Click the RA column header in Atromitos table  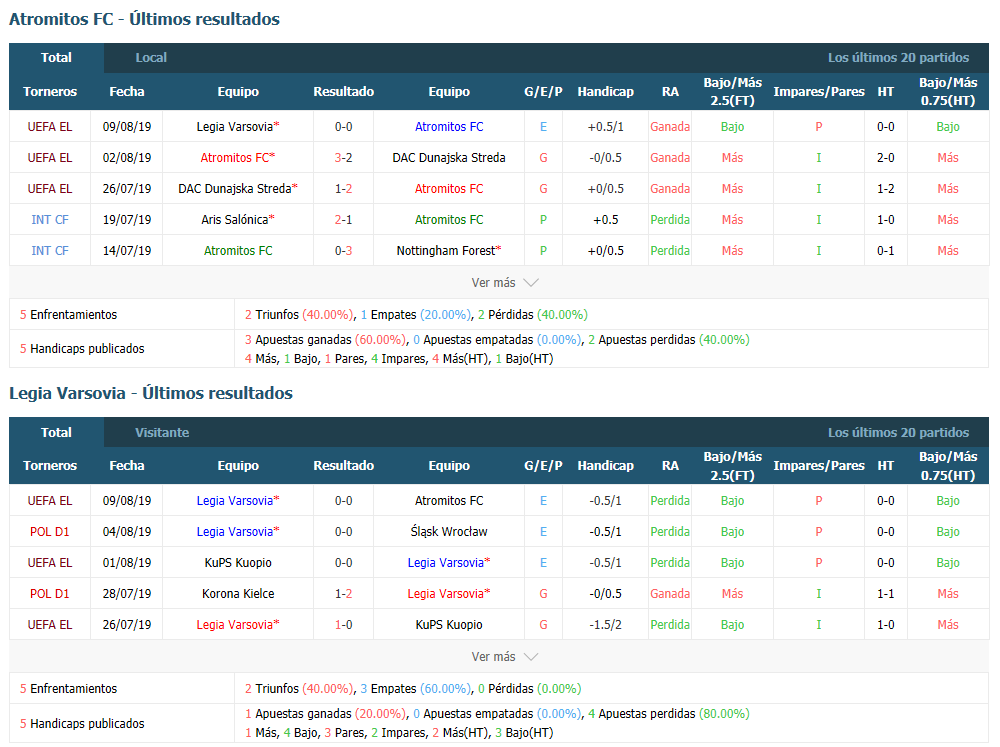tap(670, 92)
